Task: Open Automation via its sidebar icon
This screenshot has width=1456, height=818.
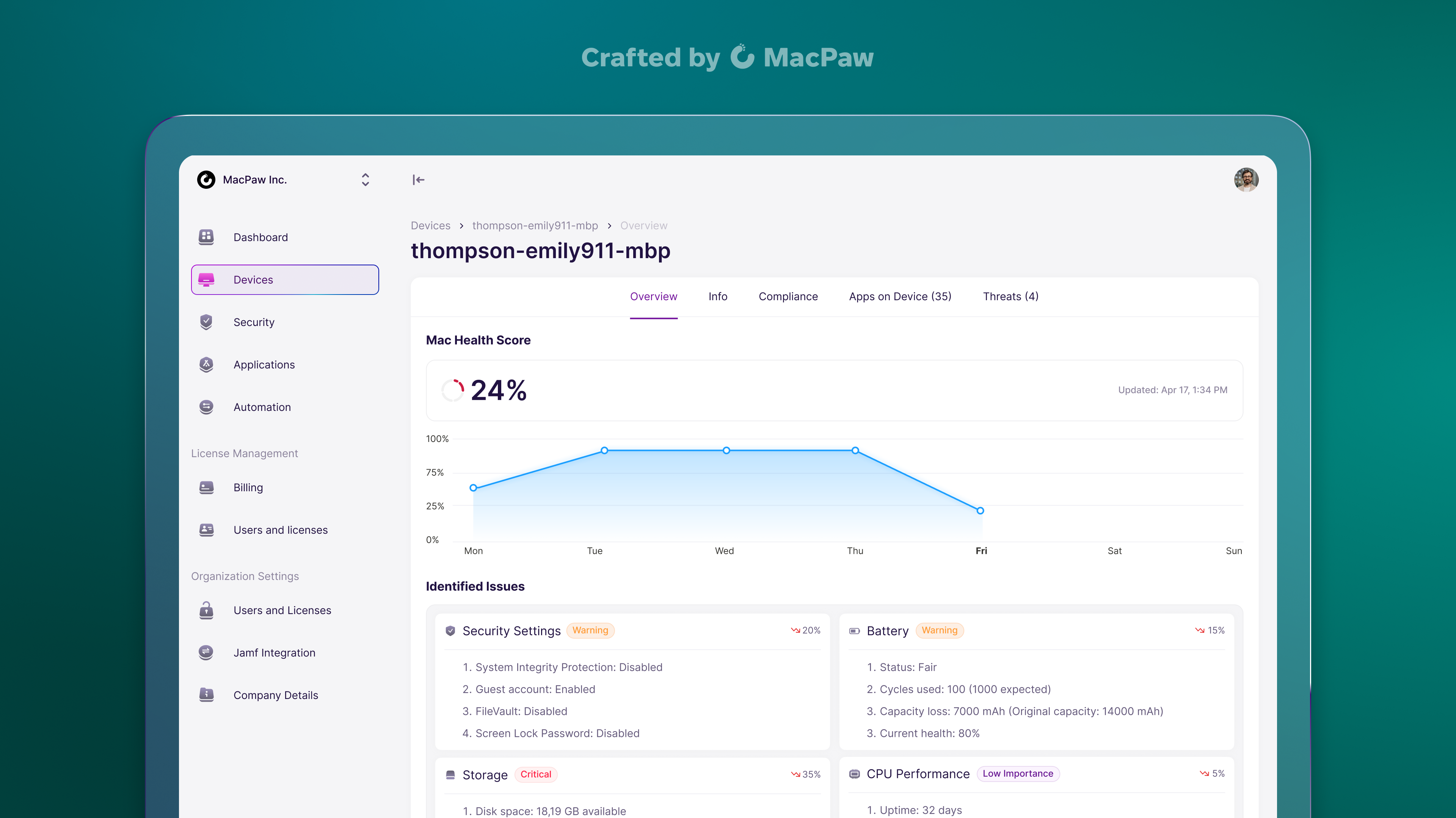Action: (206, 407)
